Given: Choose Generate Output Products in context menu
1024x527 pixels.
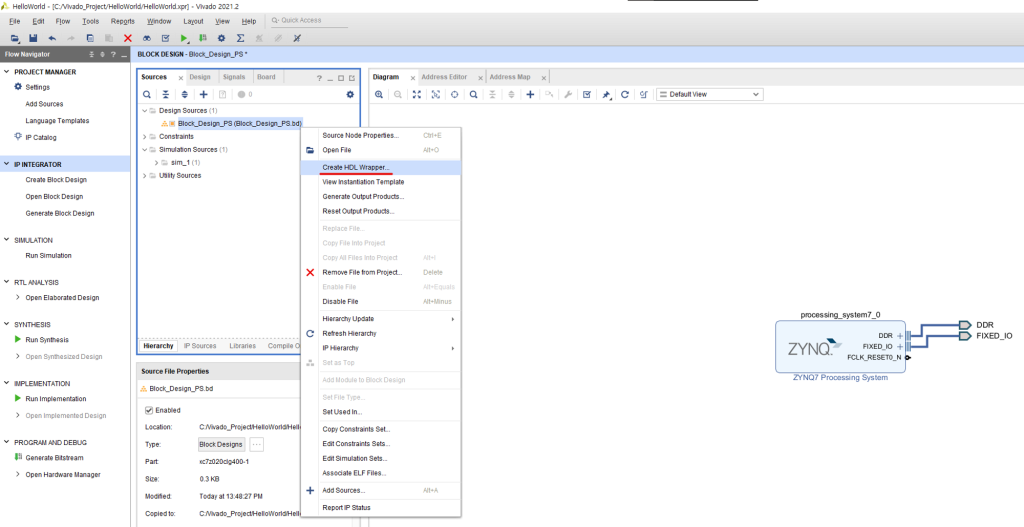Looking at the screenshot, I should click(x=381, y=197).
